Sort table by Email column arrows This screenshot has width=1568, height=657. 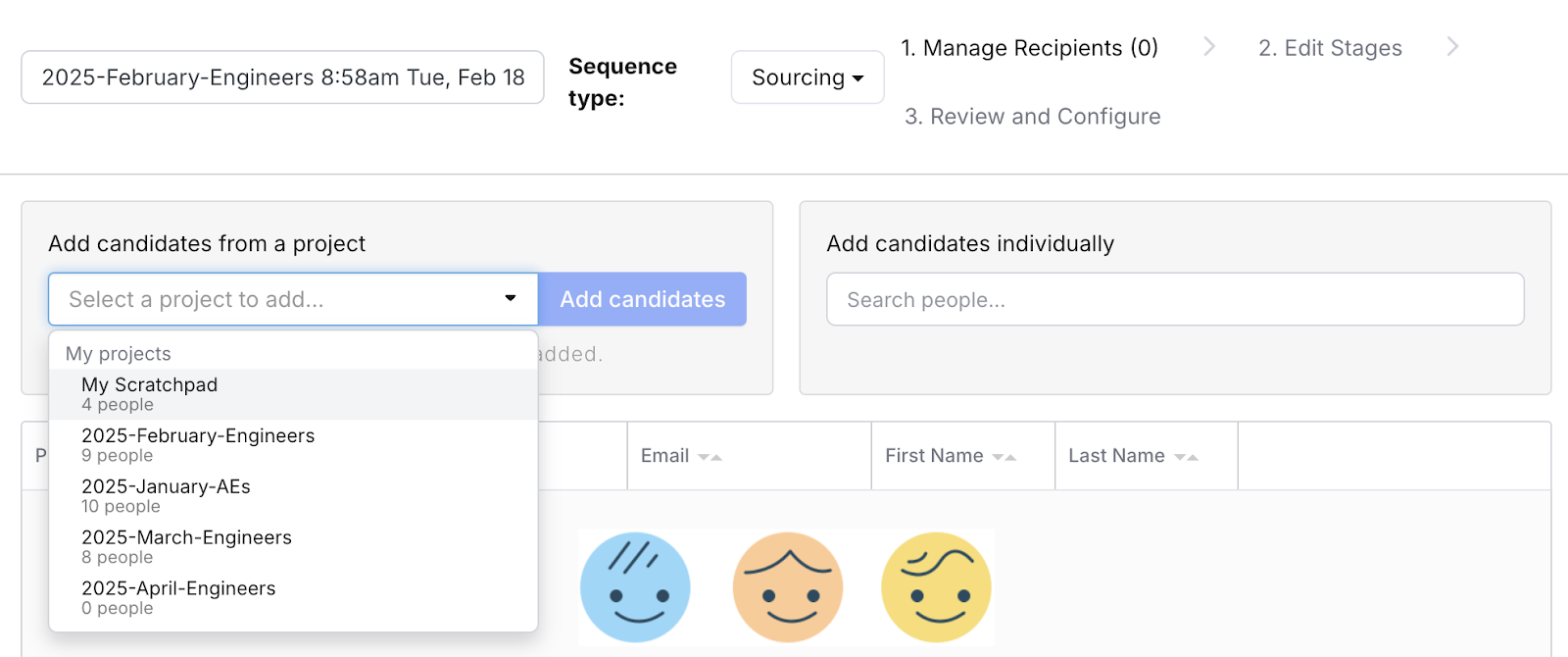710,457
